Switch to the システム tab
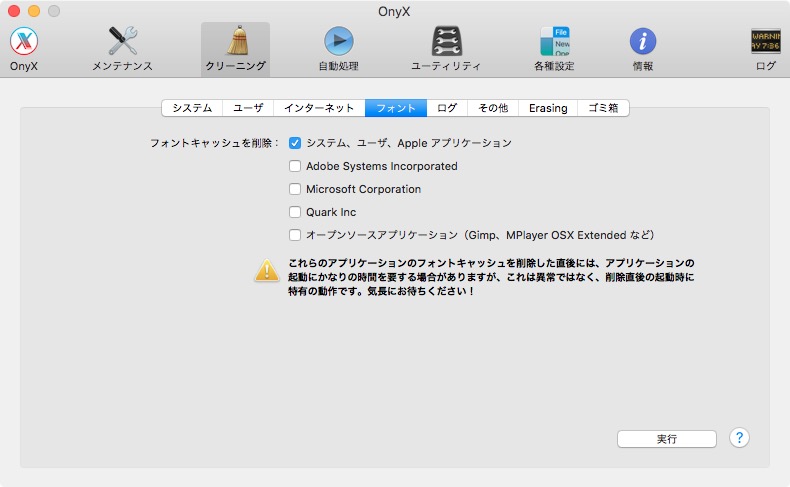790x487 pixels. (x=192, y=108)
